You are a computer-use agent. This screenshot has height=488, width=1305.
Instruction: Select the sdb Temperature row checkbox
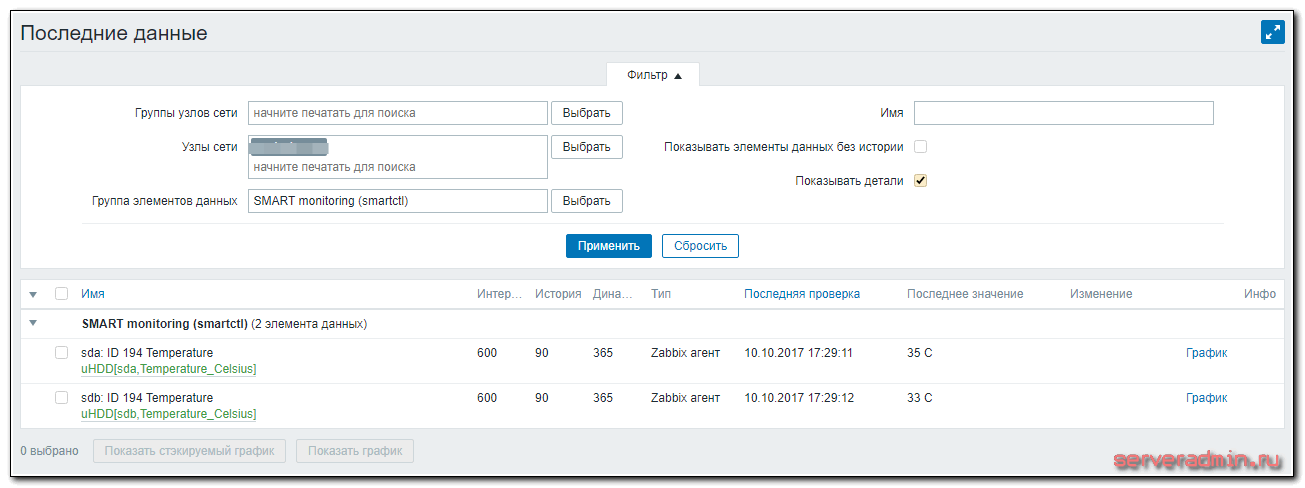tap(62, 398)
